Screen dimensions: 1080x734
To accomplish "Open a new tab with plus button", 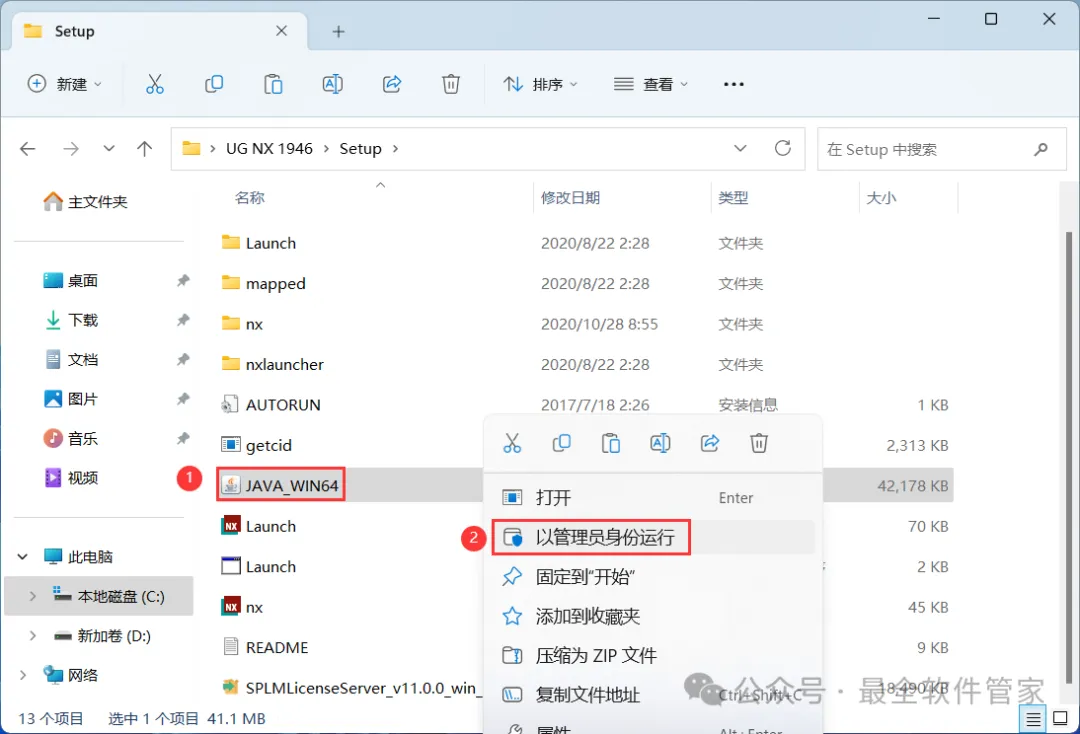I will [x=338, y=31].
